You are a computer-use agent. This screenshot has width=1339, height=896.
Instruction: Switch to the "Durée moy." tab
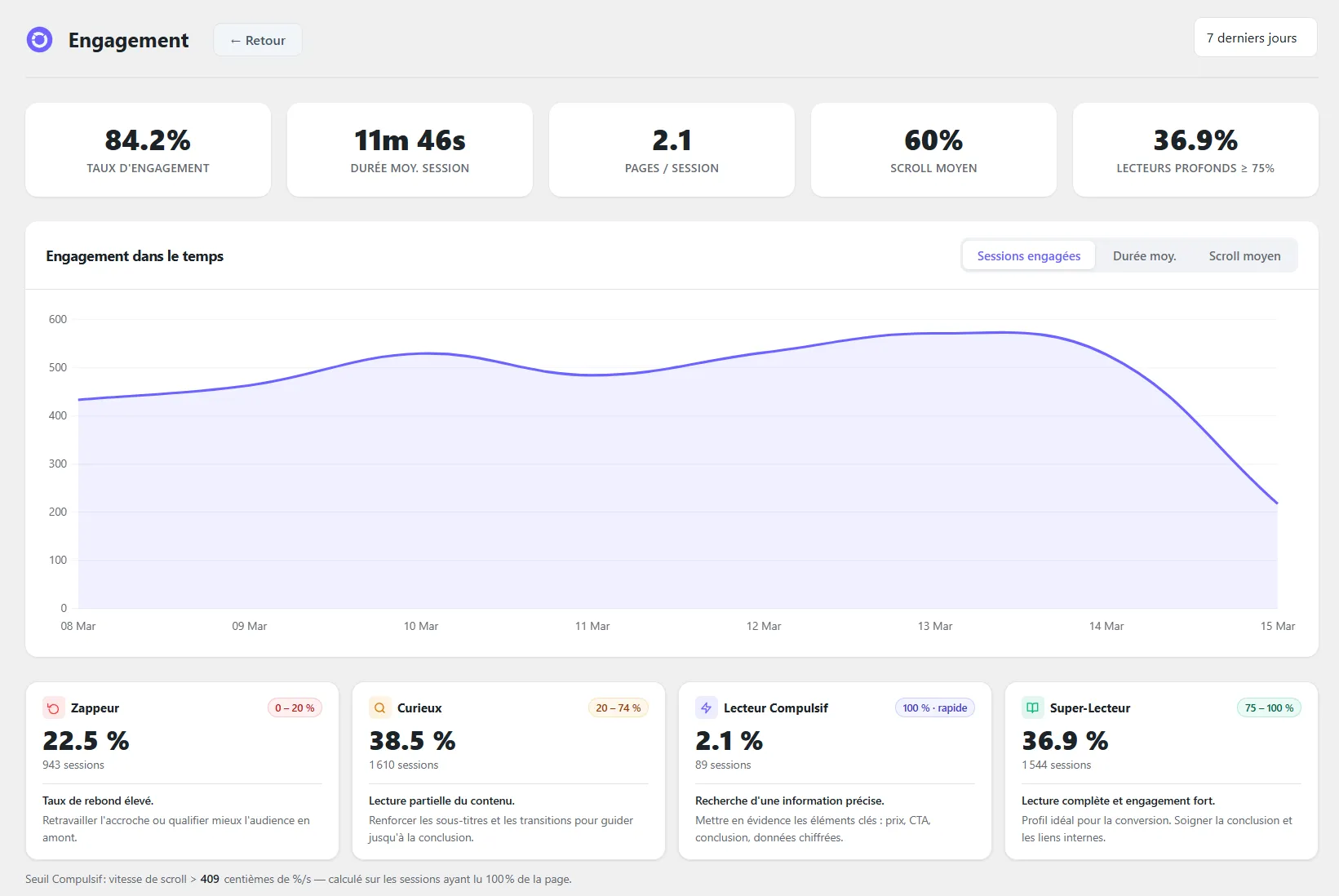(1144, 255)
